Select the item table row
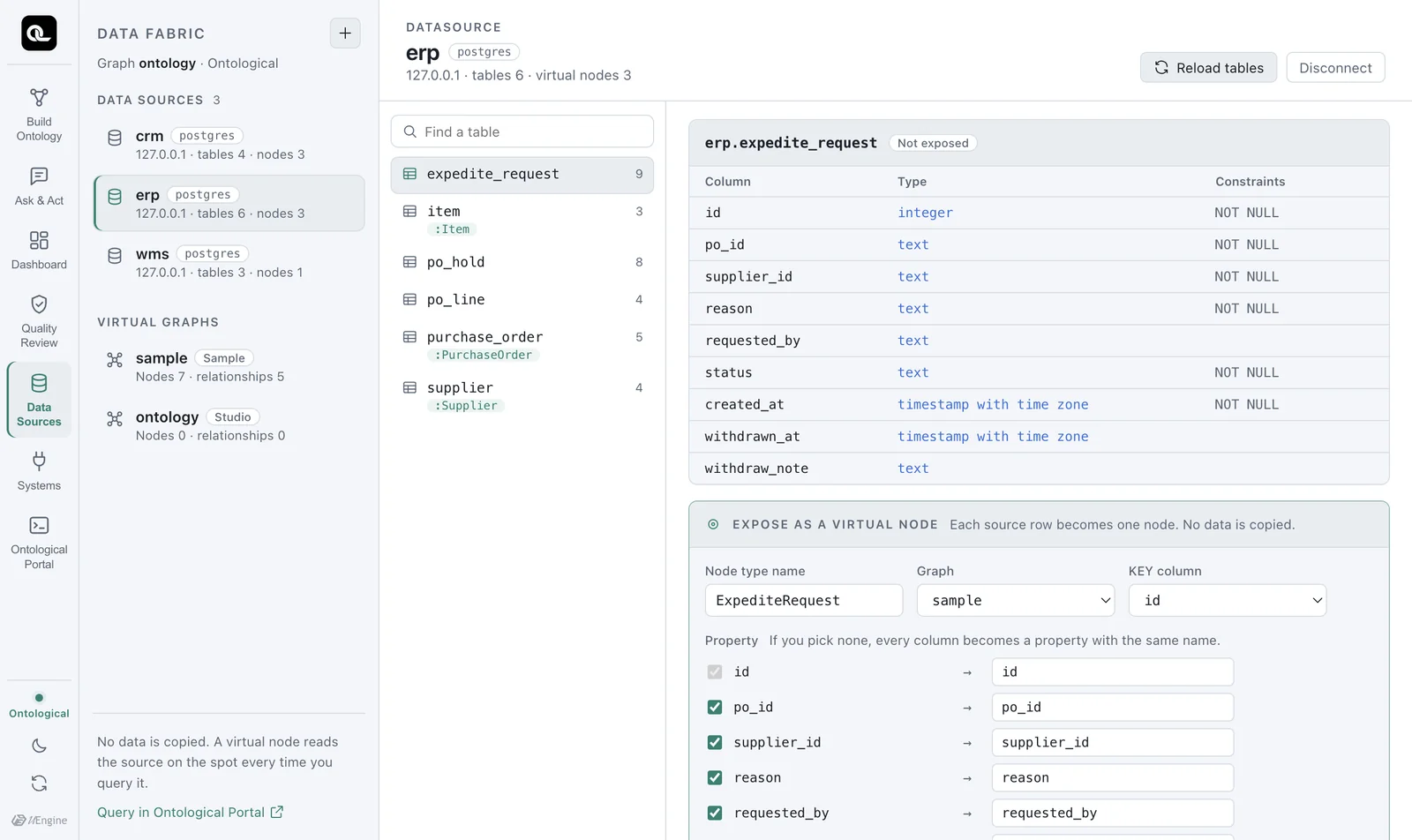Screen dimensions: 1412x840 click(x=522, y=219)
